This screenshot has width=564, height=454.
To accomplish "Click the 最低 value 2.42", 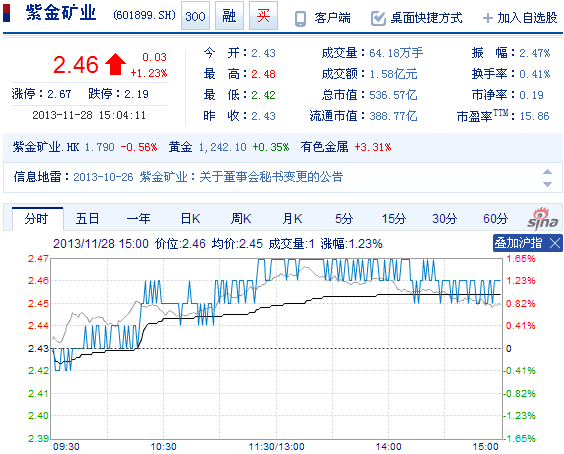I will click(x=263, y=95).
